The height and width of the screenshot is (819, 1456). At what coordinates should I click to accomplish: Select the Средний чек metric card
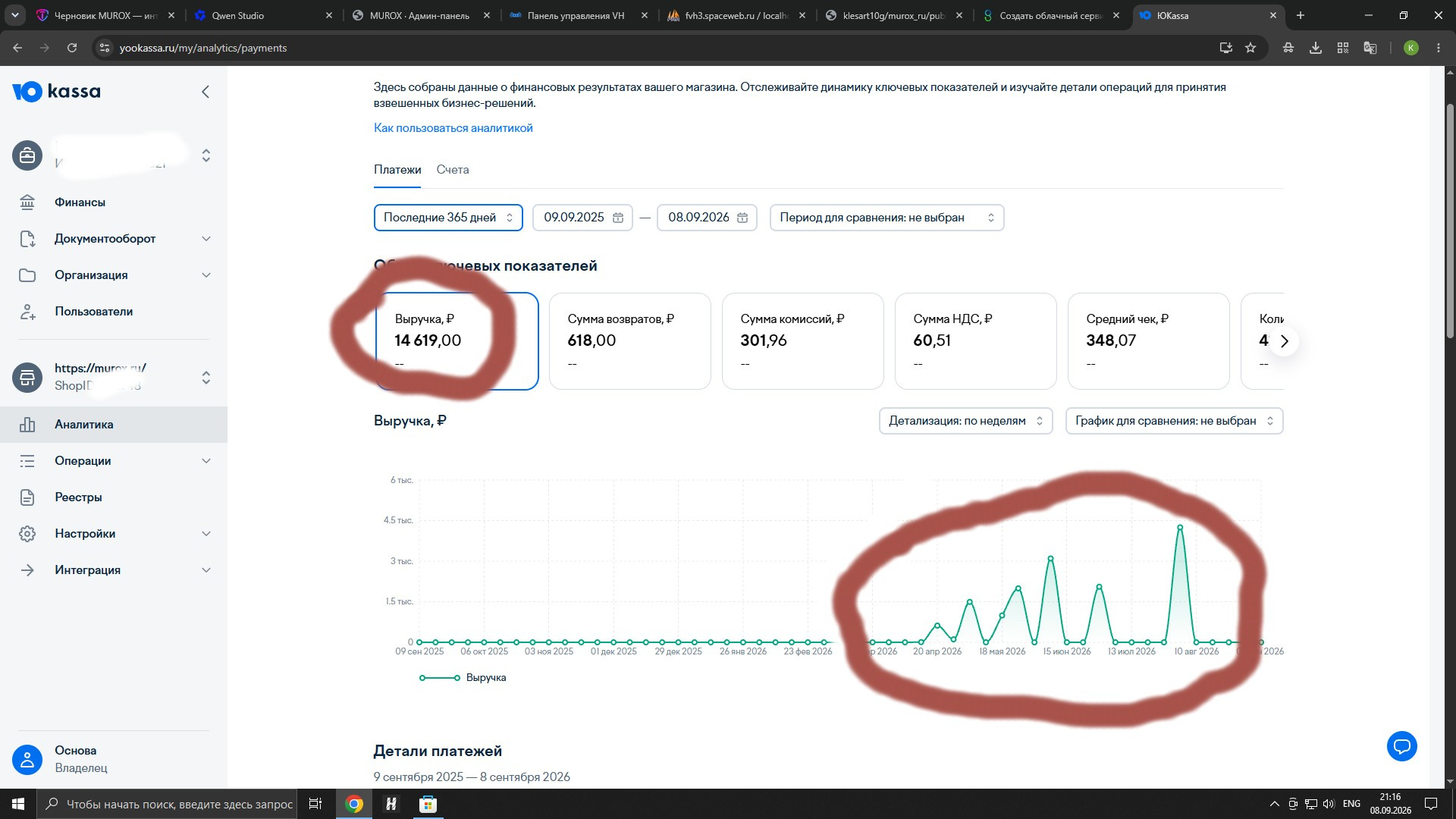(x=1148, y=341)
